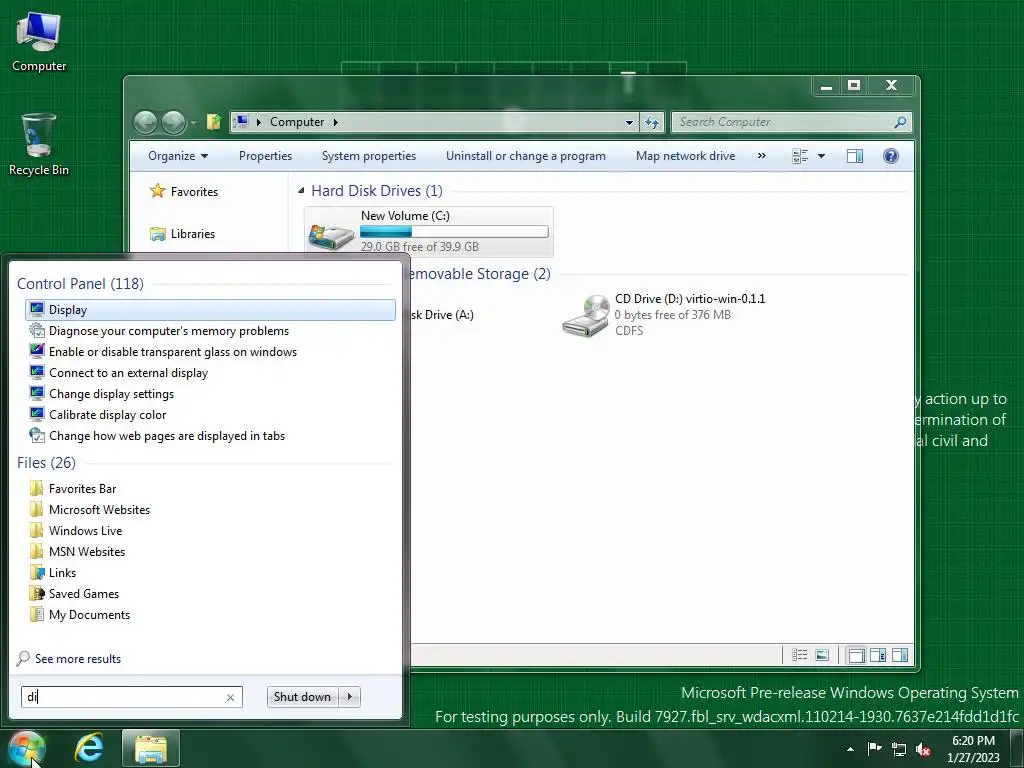This screenshot has height=768, width=1024.
Task: Click the Shut down button
Action: point(303,697)
